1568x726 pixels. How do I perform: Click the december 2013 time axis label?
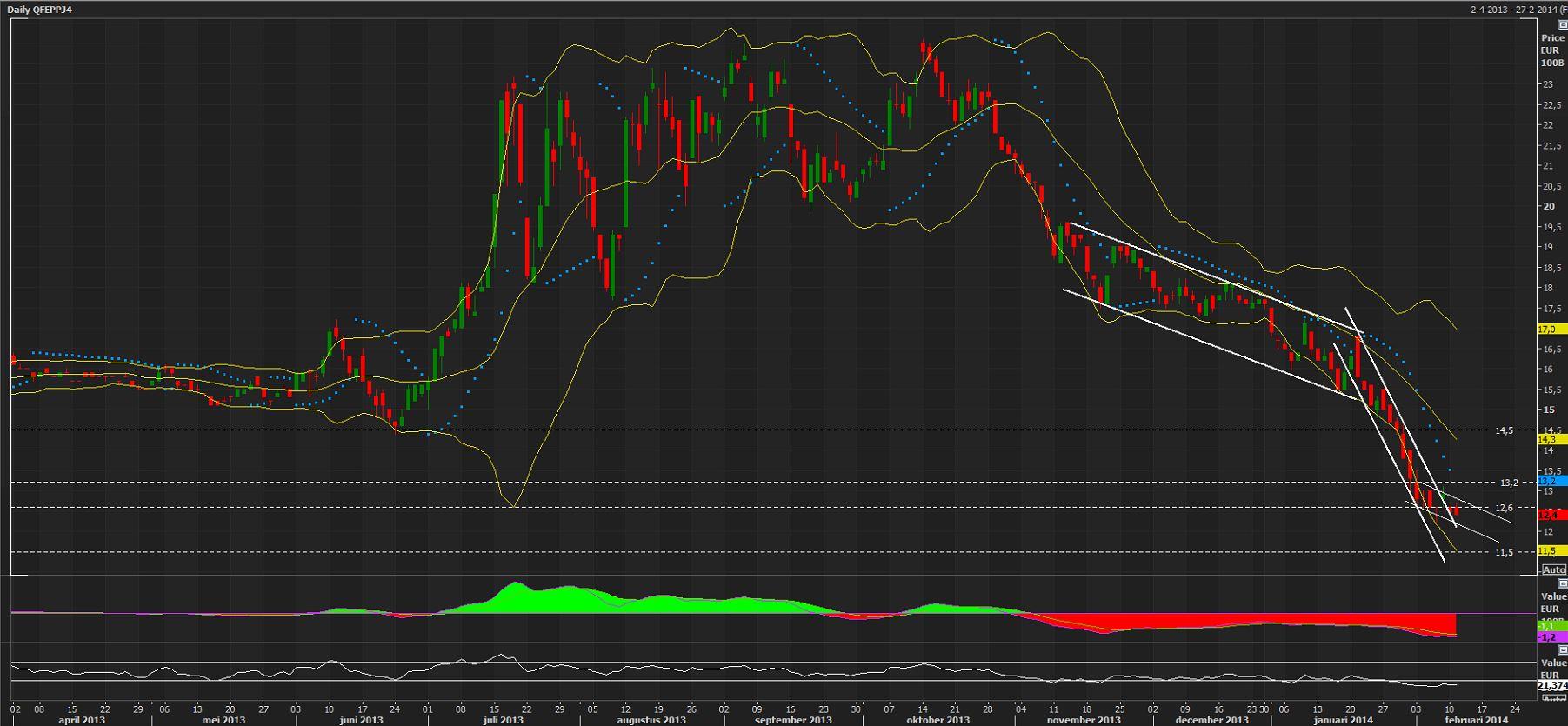(x=1211, y=720)
